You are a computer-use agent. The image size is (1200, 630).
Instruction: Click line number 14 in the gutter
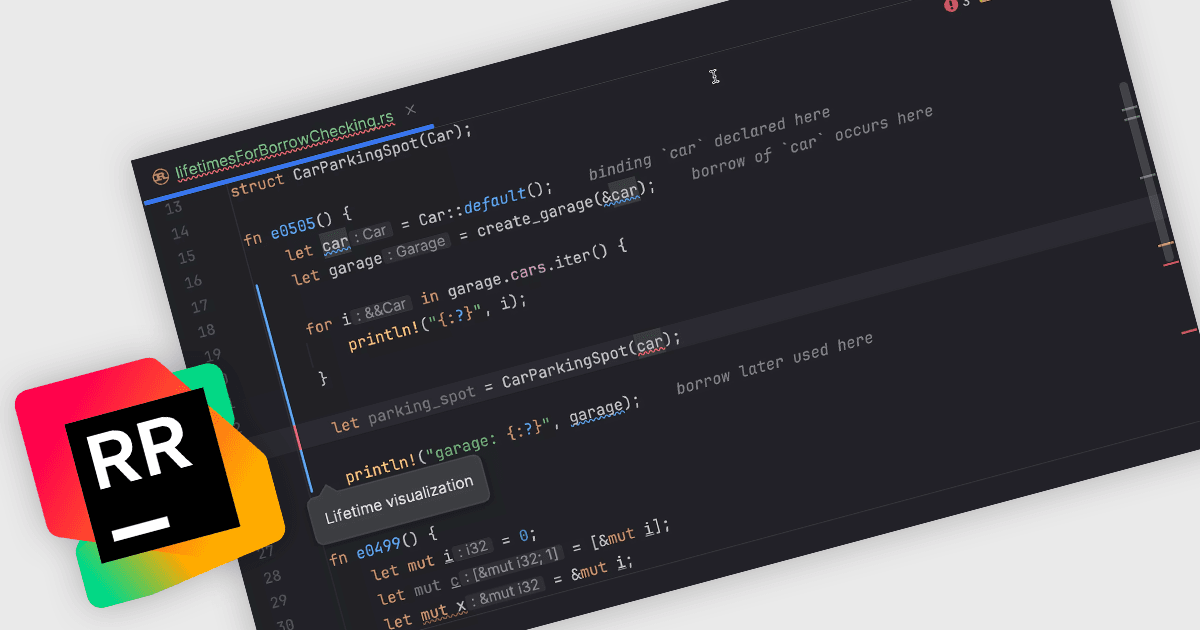coord(181,232)
